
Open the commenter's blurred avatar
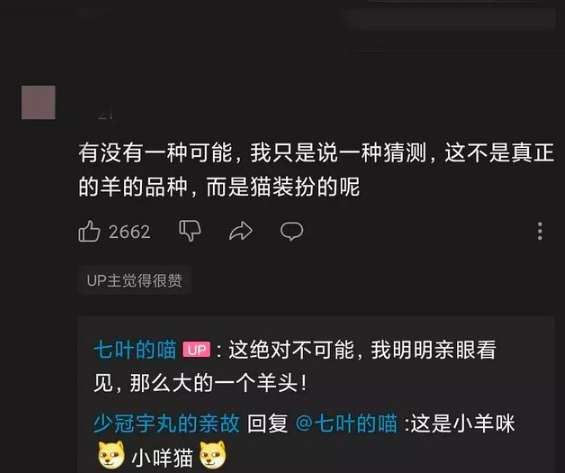[39, 102]
